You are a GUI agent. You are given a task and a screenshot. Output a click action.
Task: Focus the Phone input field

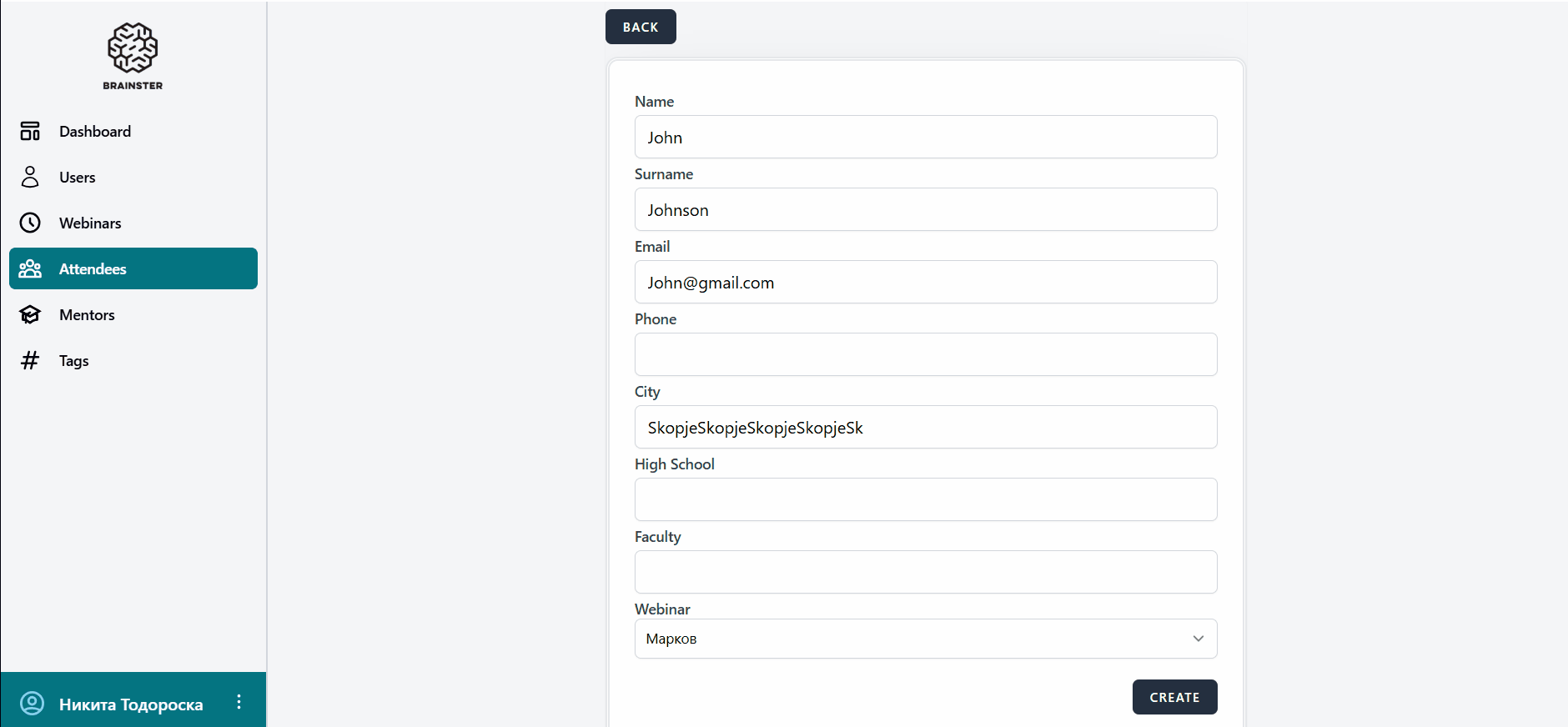[x=926, y=354]
